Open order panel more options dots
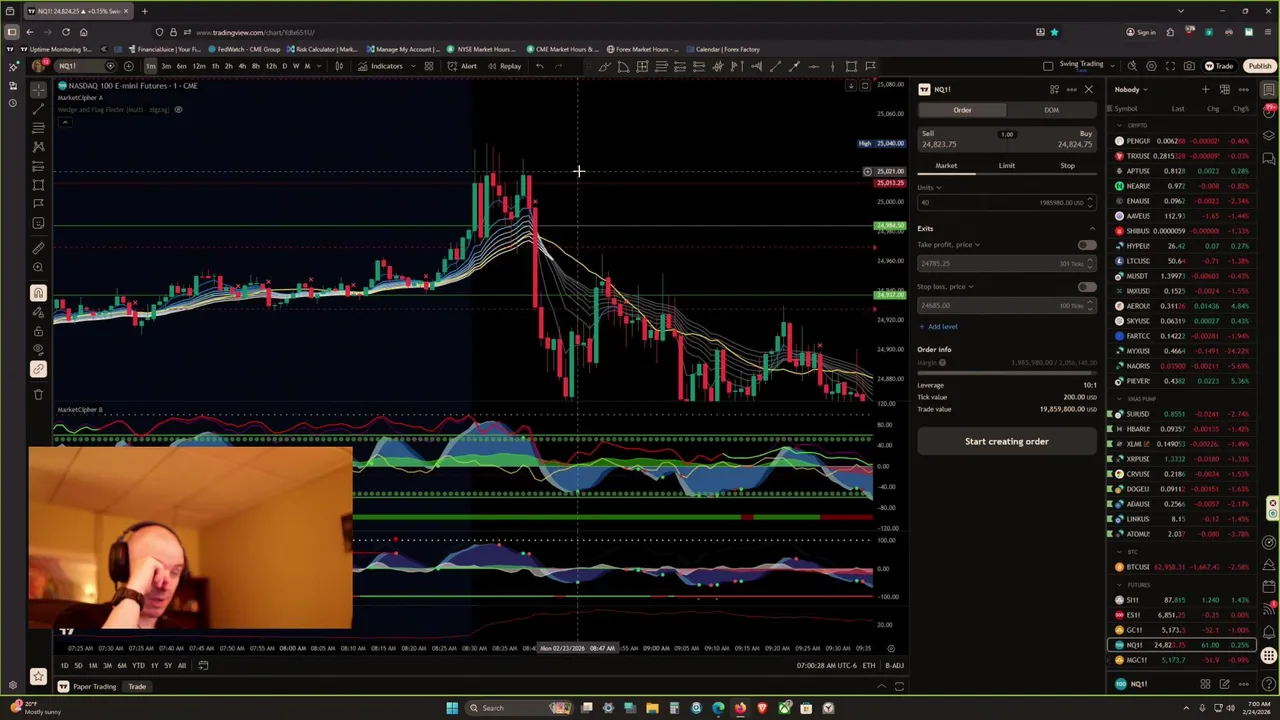1280x720 pixels. [1071, 89]
